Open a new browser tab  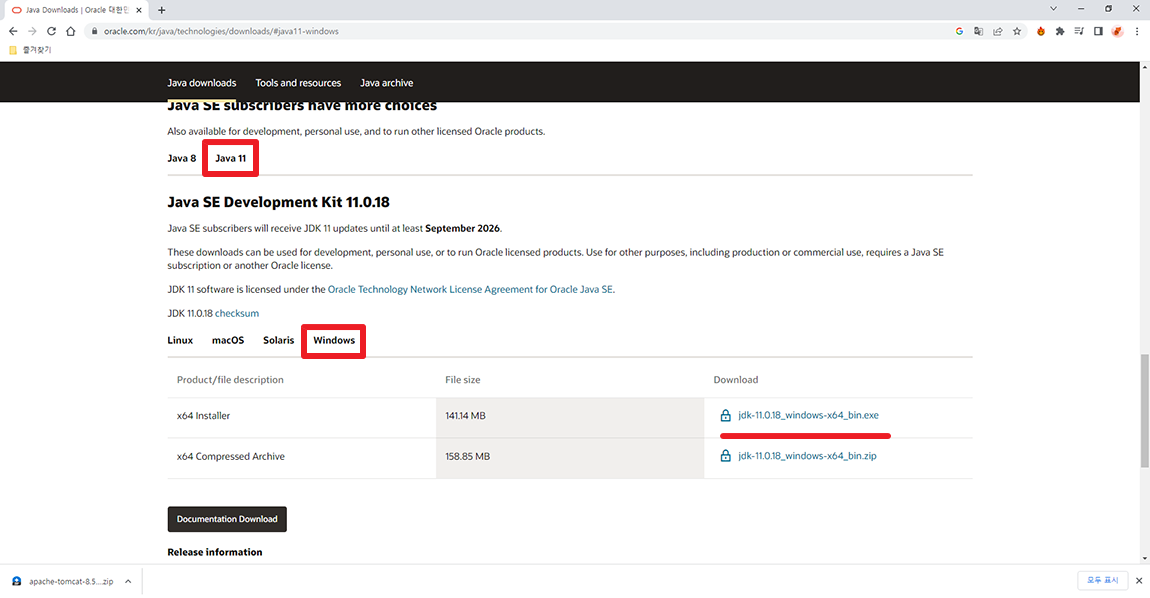[x=161, y=10]
